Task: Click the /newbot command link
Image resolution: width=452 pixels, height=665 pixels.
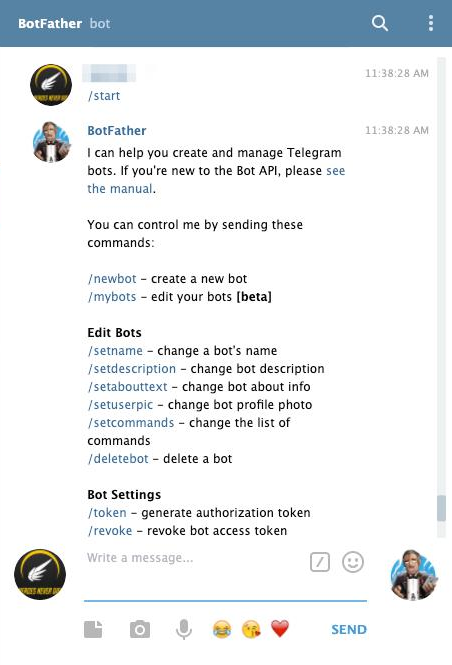Action: (x=112, y=279)
